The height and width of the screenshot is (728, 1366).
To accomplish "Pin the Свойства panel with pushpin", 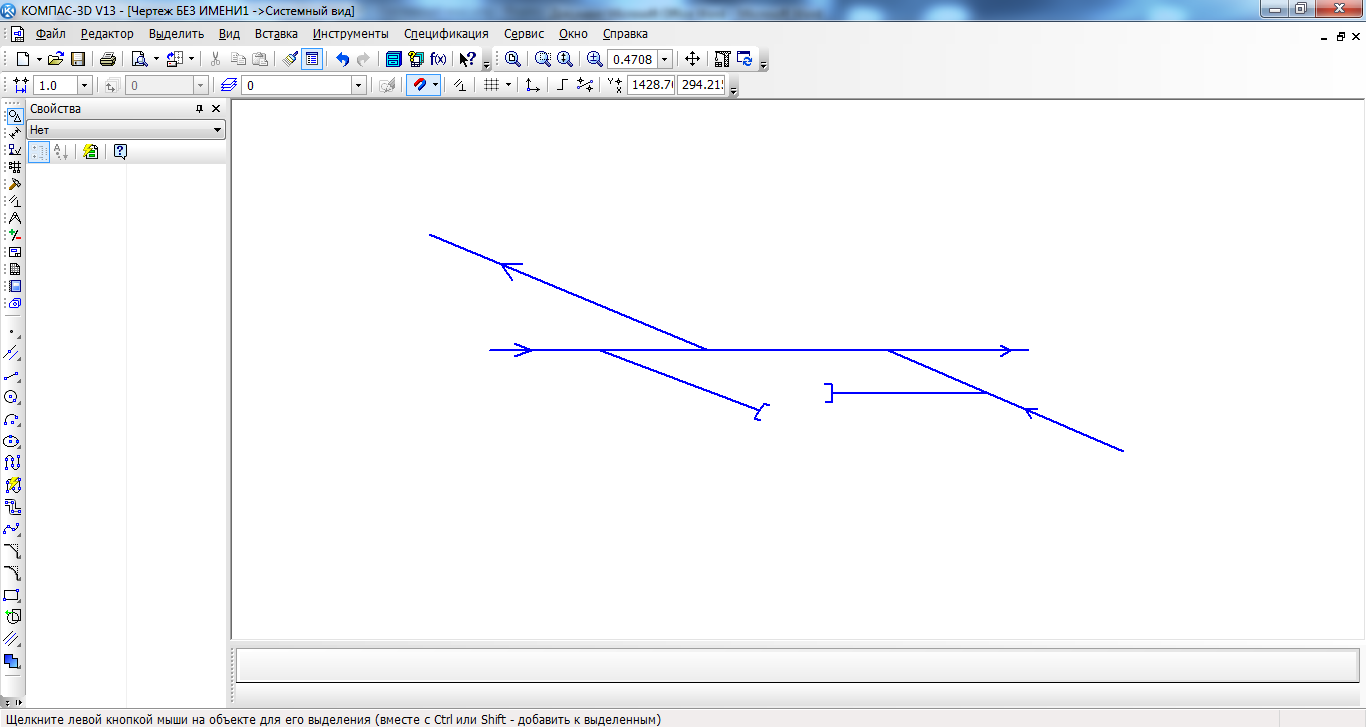I will (x=199, y=109).
